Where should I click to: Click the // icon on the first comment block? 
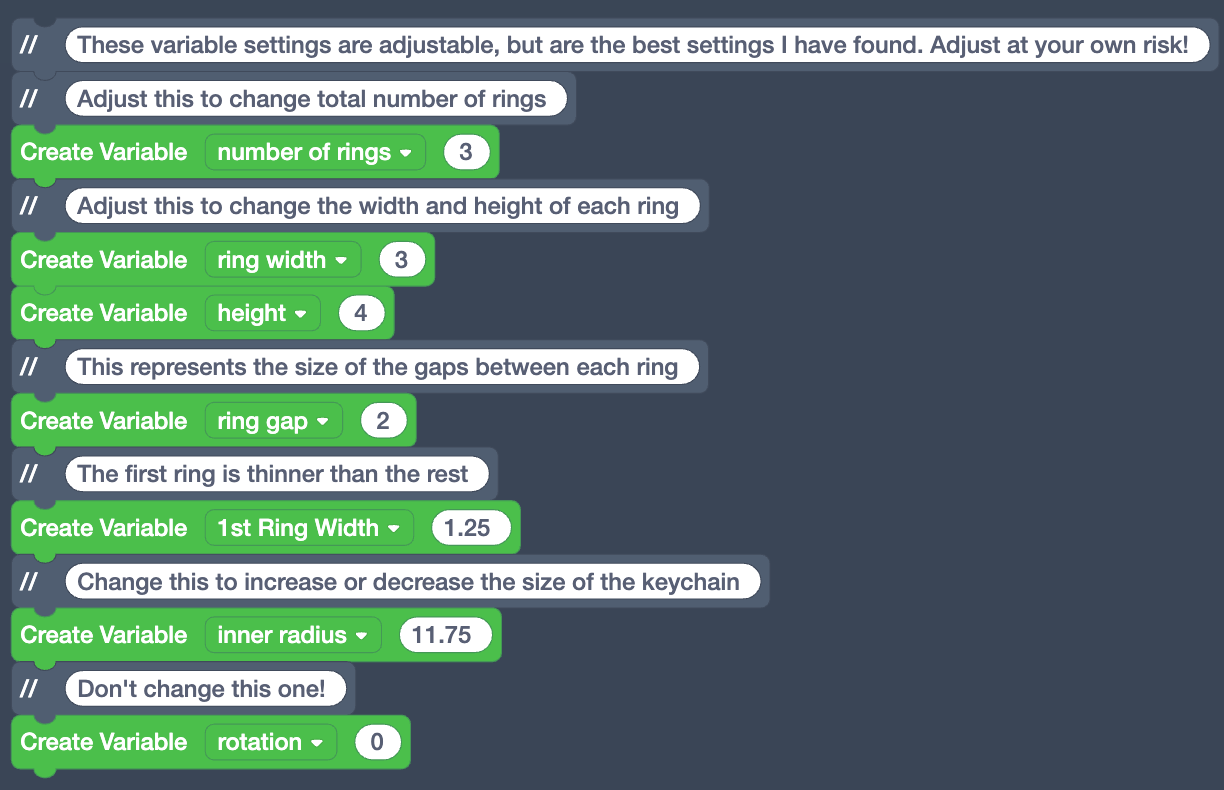pos(31,44)
